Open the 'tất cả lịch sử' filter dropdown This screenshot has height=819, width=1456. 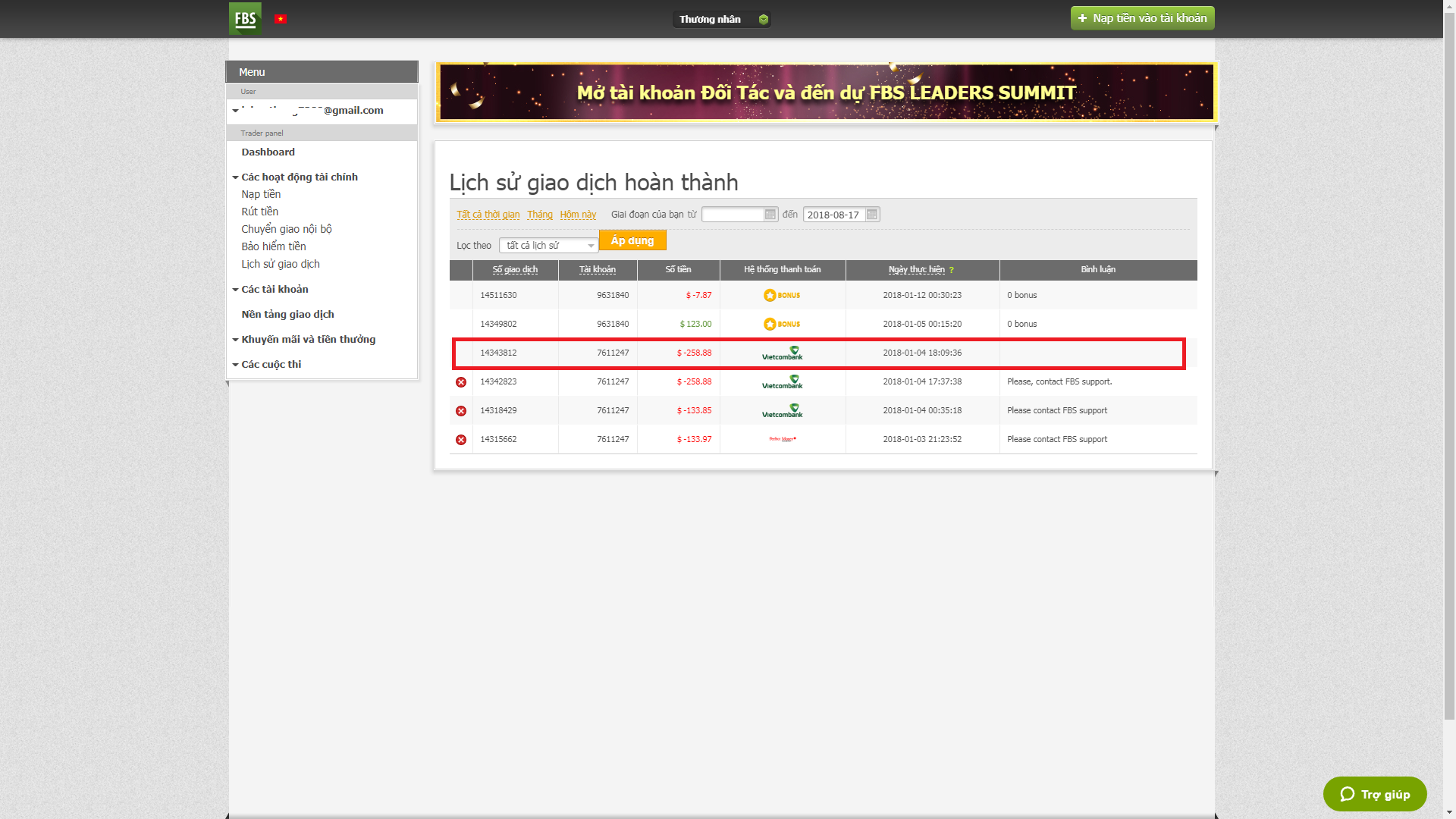point(548,246)
